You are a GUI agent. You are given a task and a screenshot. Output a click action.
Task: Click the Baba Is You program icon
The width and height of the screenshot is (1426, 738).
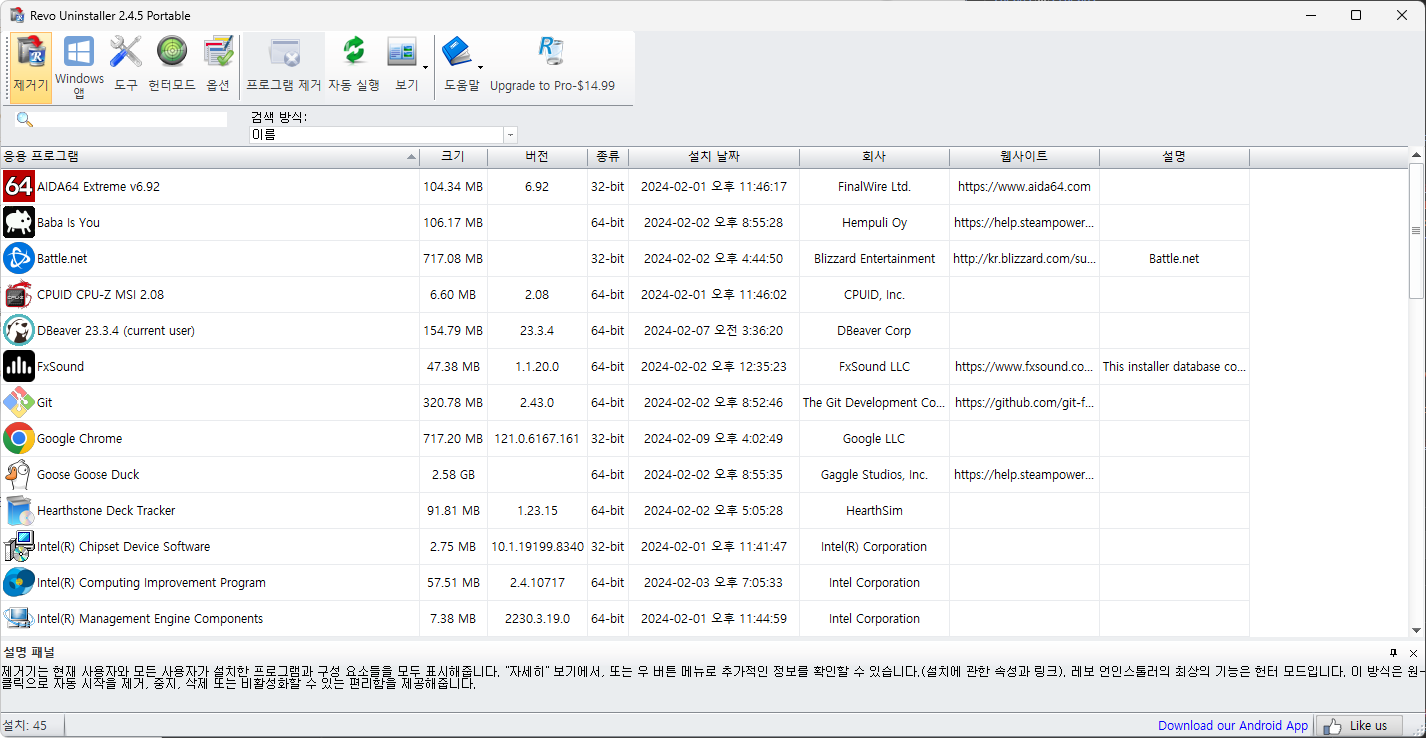tap(19, 223)
